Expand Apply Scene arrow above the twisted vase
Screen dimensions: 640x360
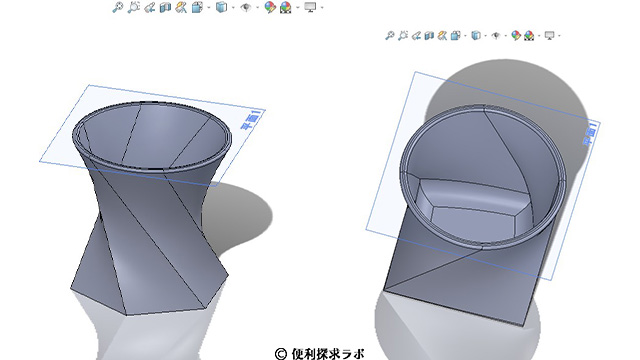point(298,7)
